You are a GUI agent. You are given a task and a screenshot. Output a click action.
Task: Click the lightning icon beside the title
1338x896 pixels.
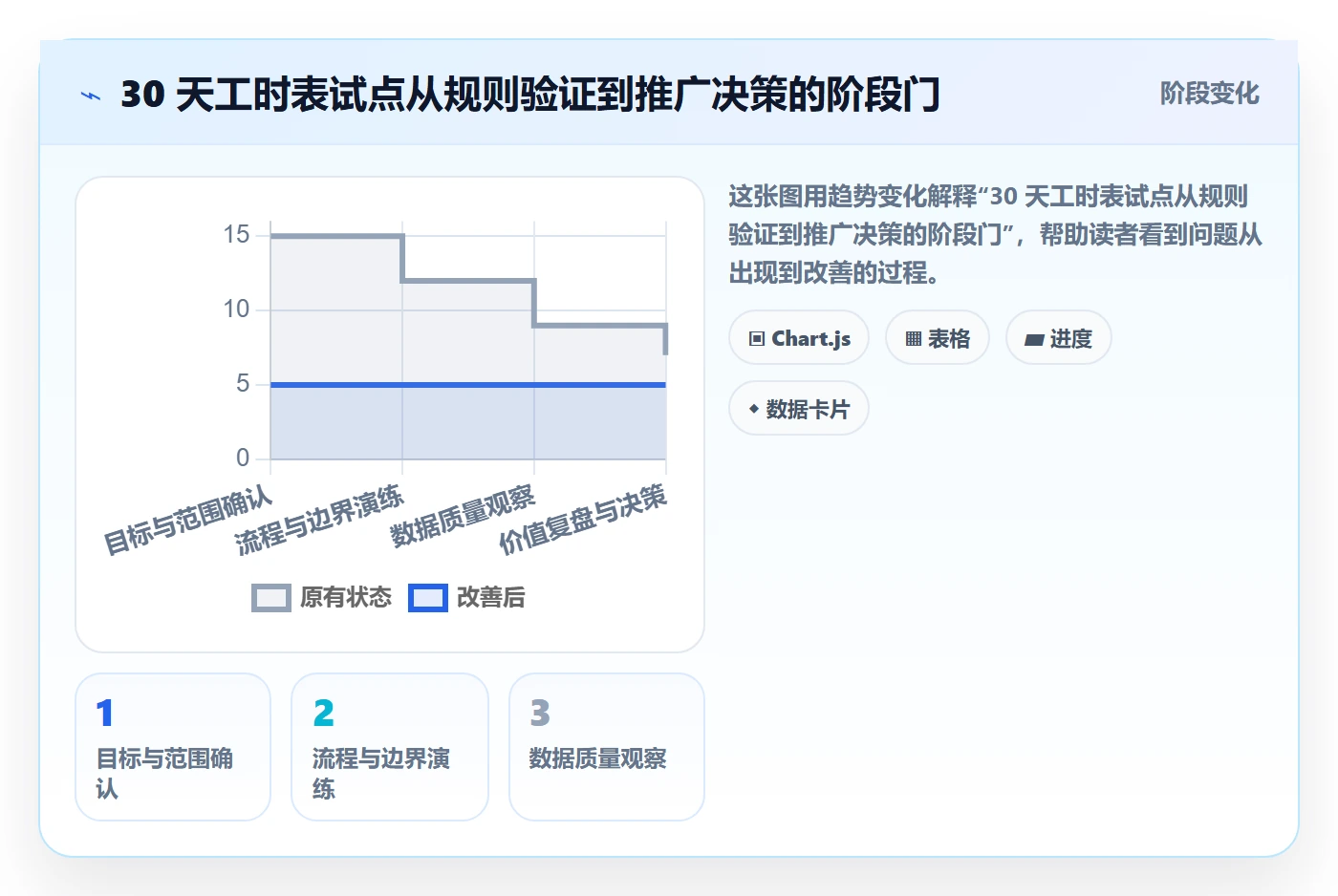pos(90,95)
